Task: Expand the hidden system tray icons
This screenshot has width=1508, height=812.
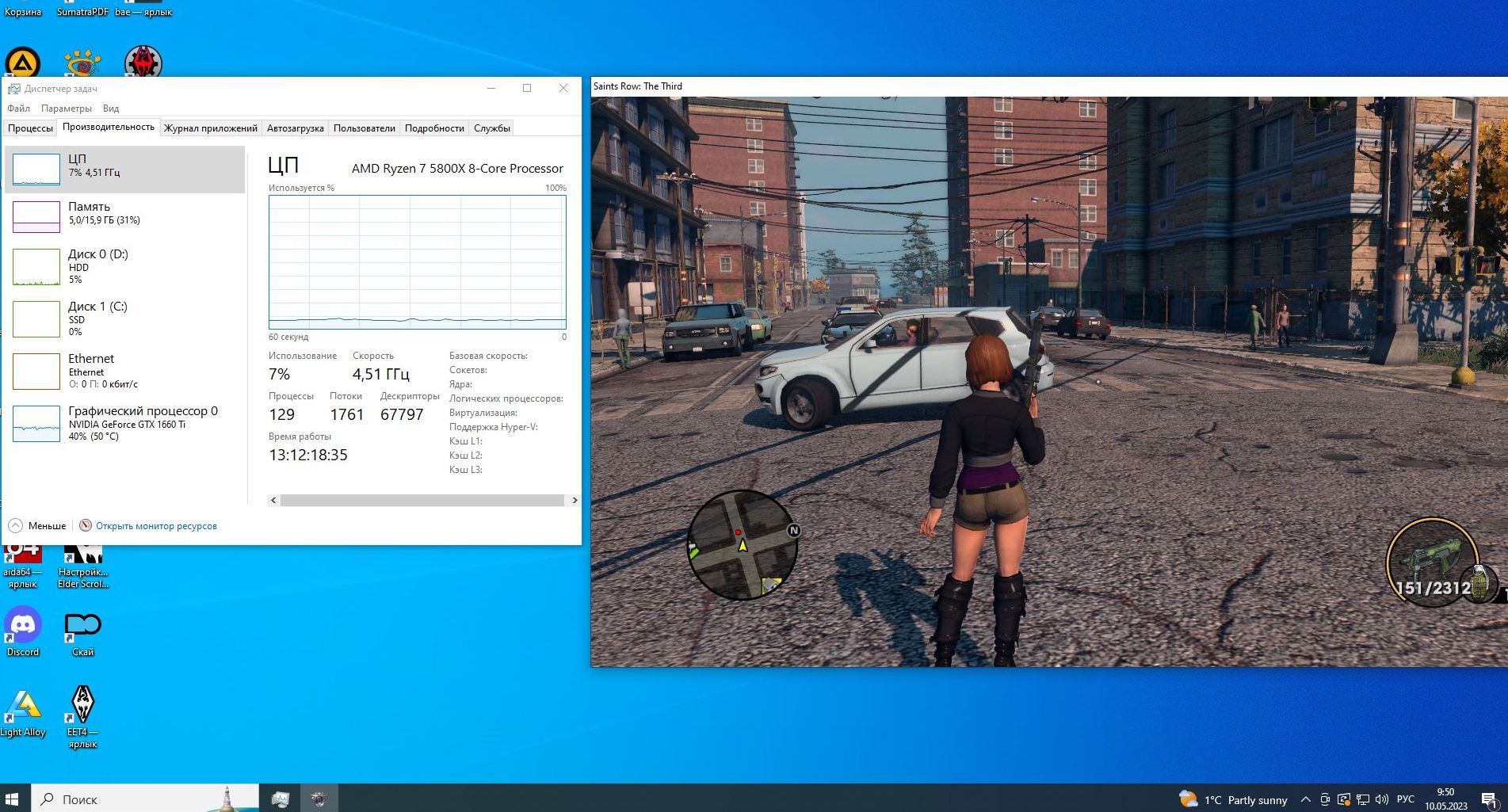Action: [x=1305, y=799]
